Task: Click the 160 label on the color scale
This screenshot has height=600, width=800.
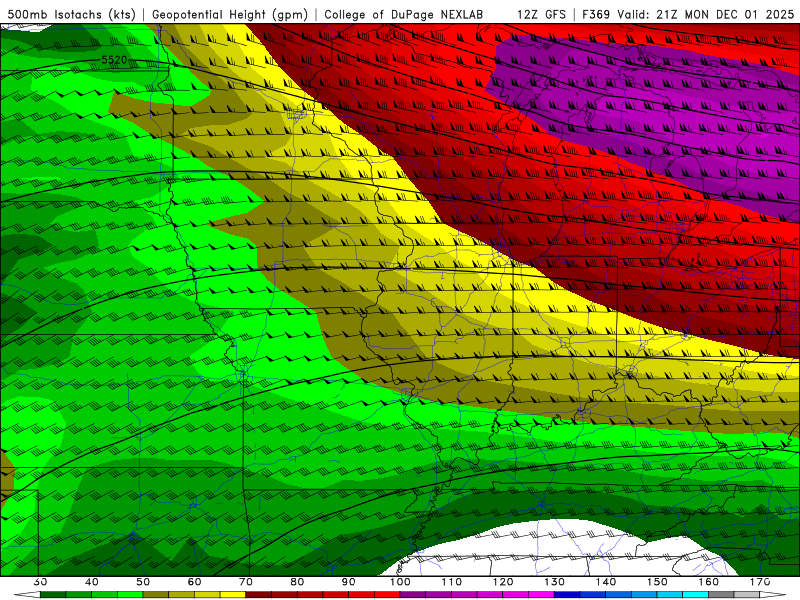Action: click(709, 582)
